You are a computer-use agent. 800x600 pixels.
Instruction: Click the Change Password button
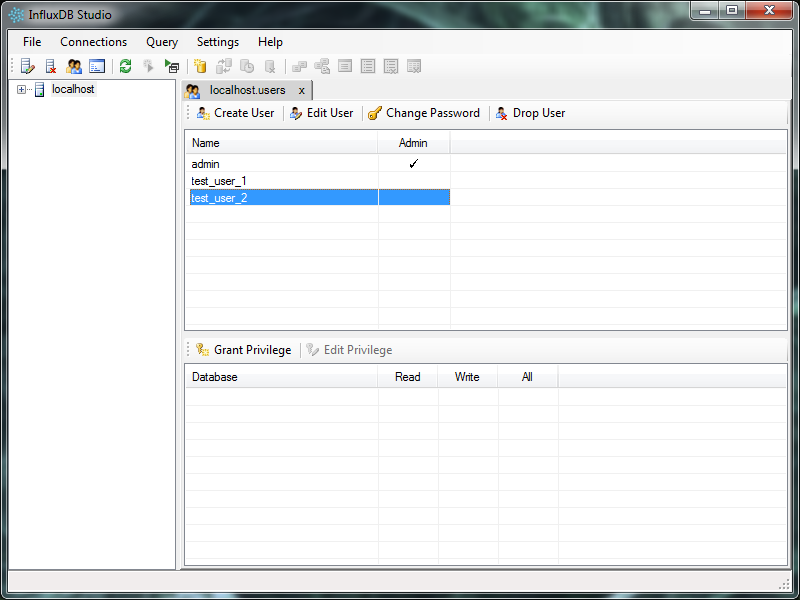click(424, 113)
